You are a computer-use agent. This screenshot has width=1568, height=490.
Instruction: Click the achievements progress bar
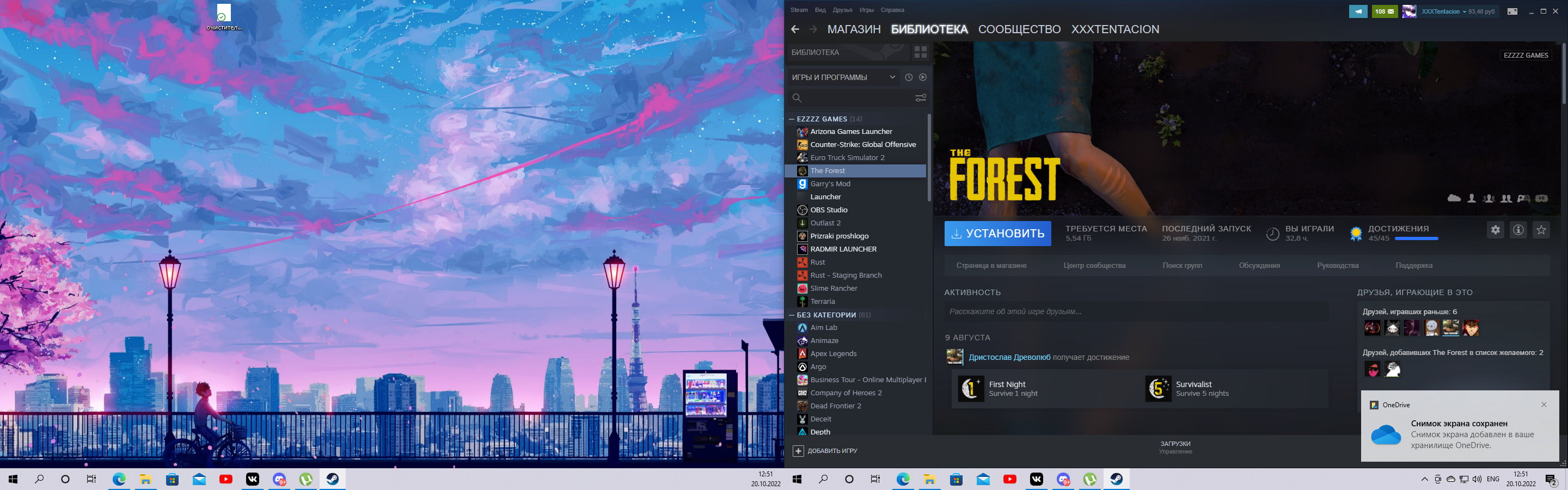tap(1416, 238)
